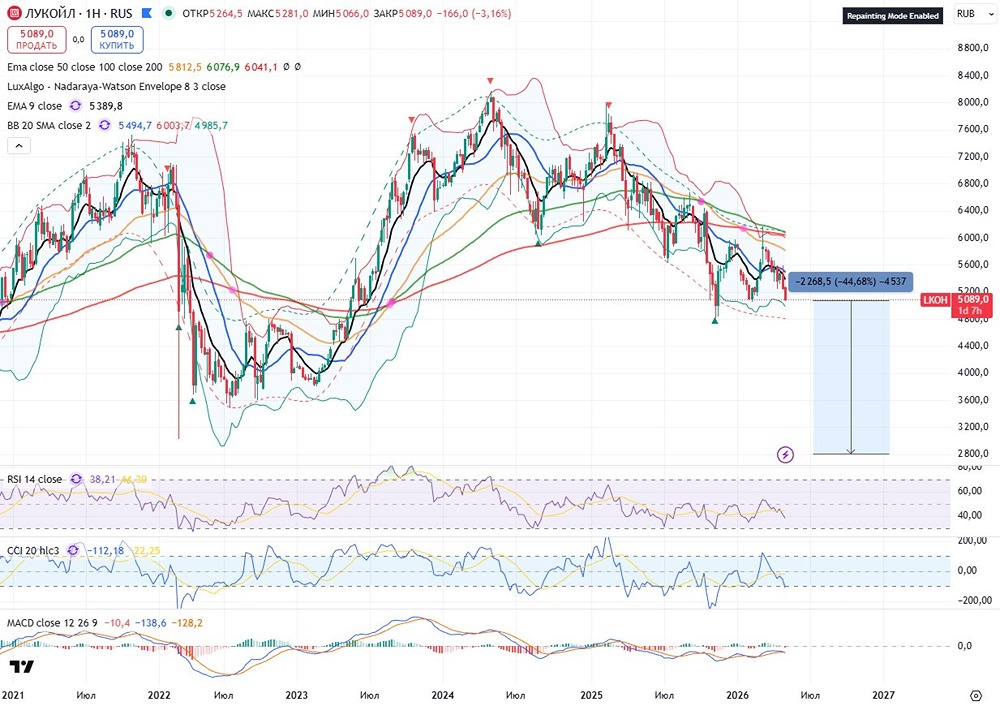Click the −166,0 (−3,16%) change value

click(475, 13)
